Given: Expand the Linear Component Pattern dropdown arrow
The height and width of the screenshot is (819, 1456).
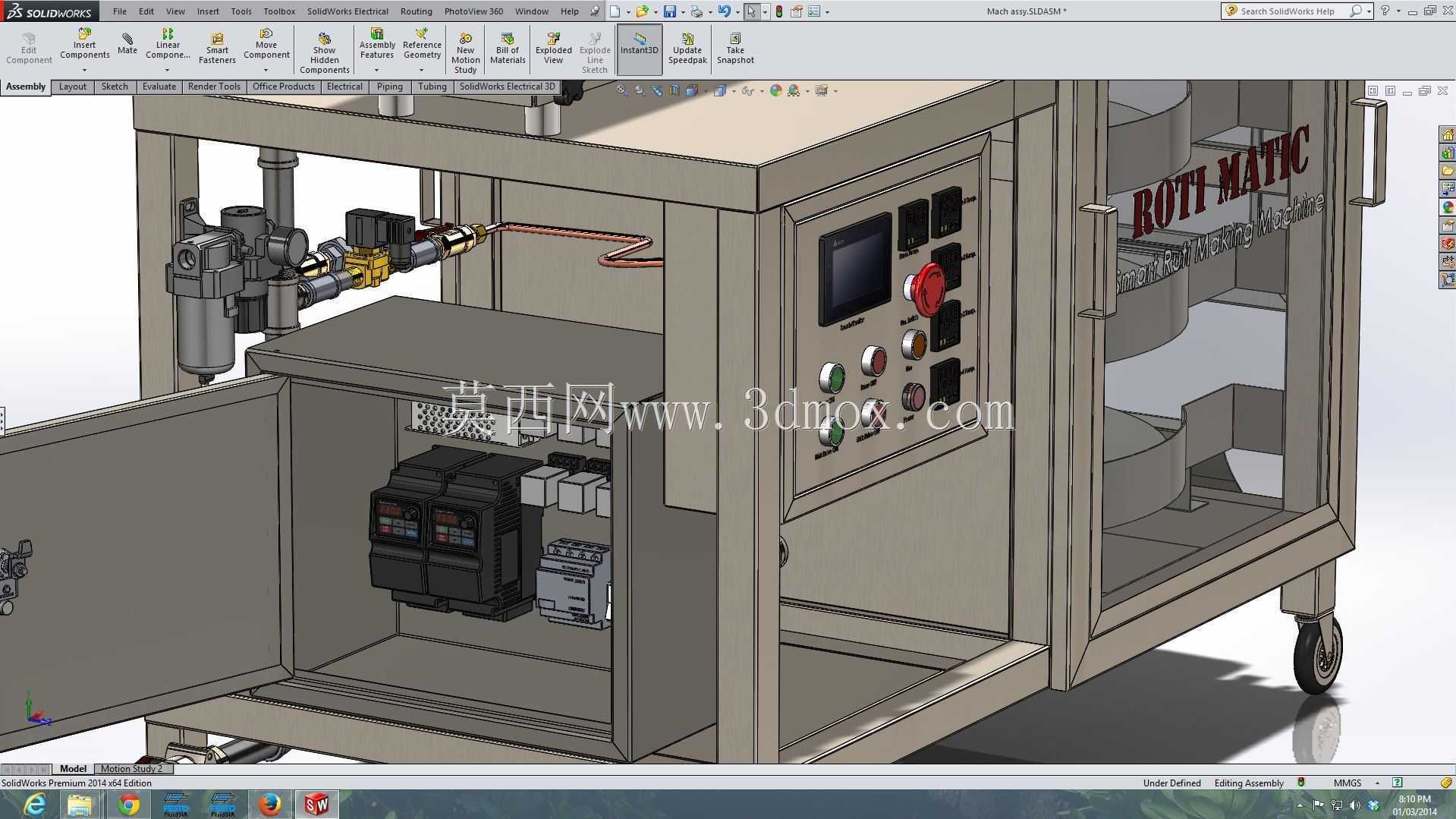Looking at the screenshot, I should (x=168, y=71).
